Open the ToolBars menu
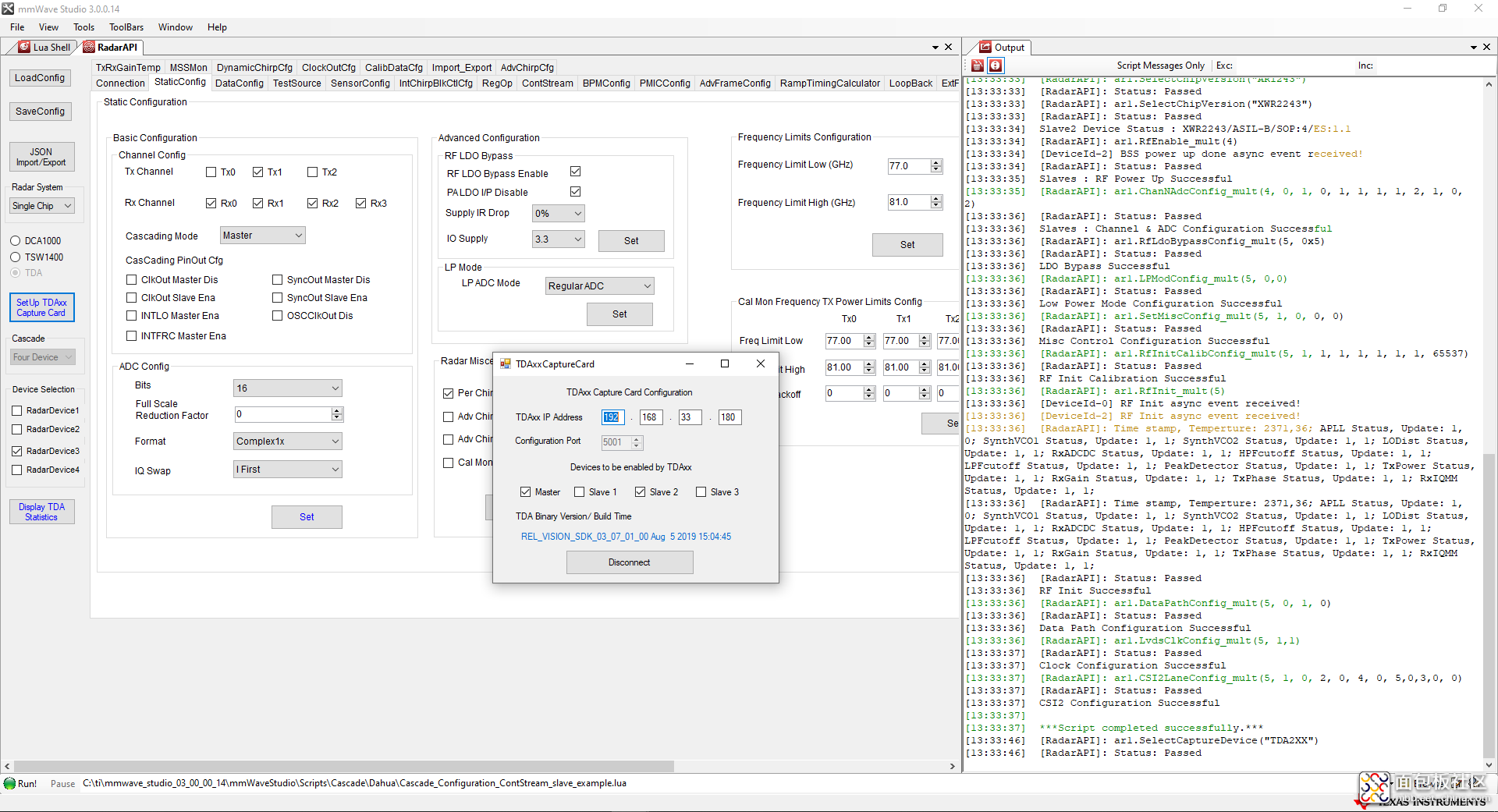Screen dimensions: 1498x812 [126, 27]
